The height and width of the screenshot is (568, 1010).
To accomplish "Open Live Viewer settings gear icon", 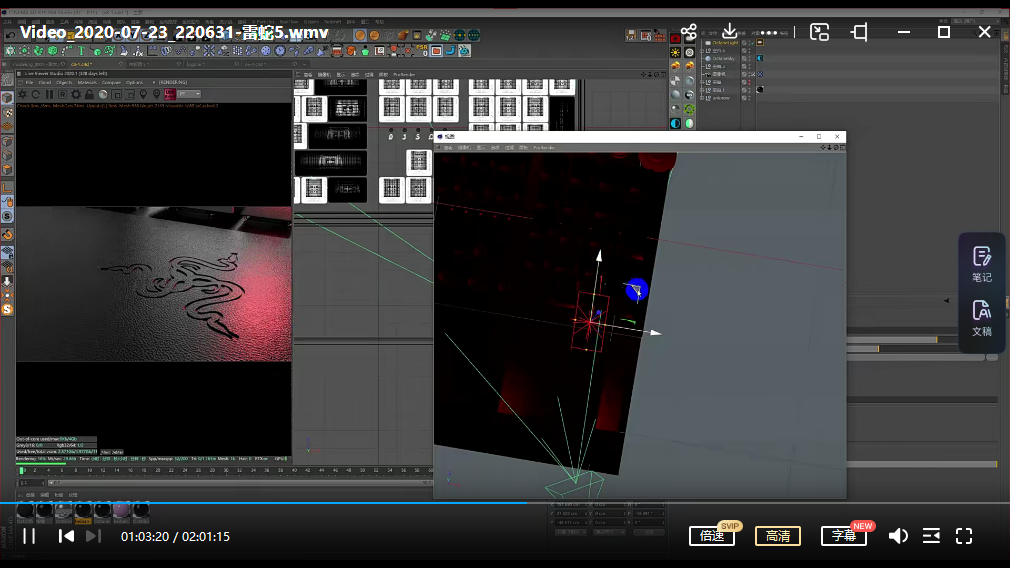I will pyautogui.click(x=76, y=94).
